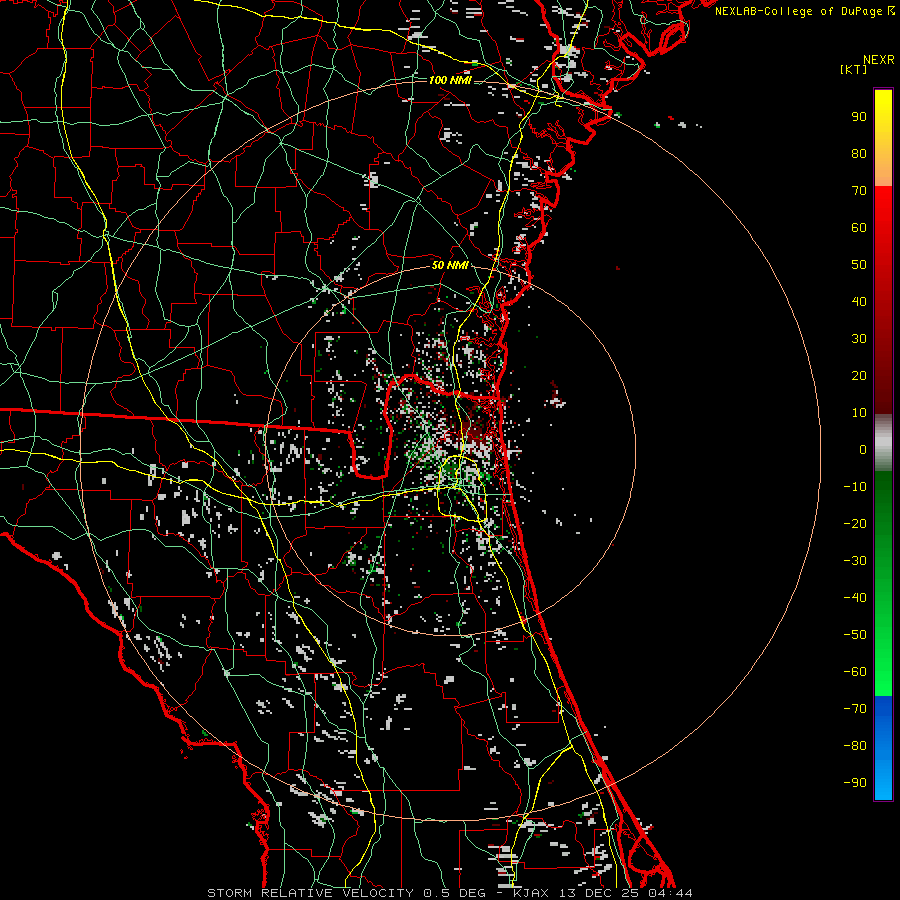Click the 50 value on the velocity scale
Viewport: 900px width, 900px height.
[858, 265]
